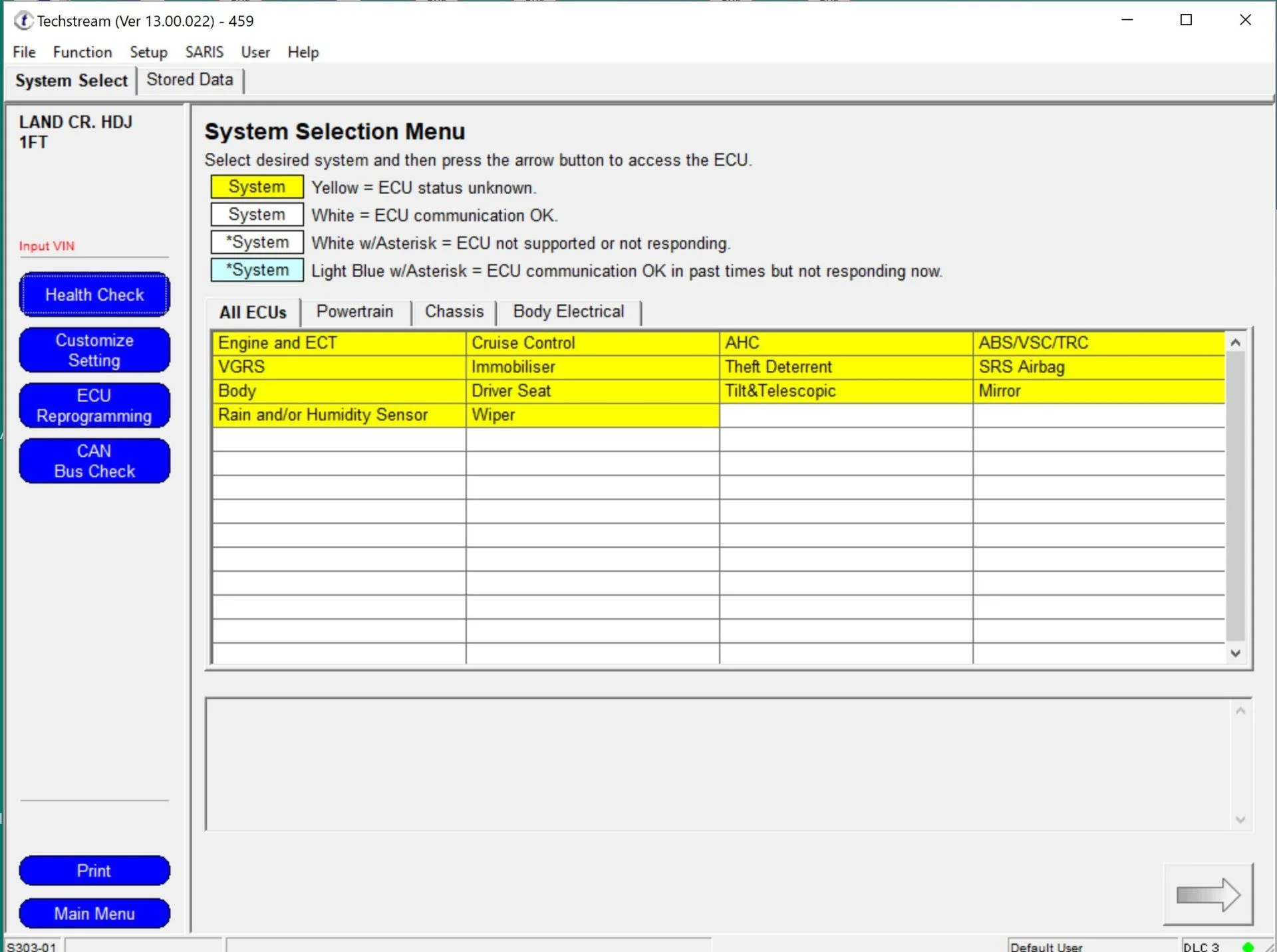The height and width of the screenshot is (952, 1277).
Task: Switch to the Powertrain tab
Action: pyautogui.click(x=355, y=312)
